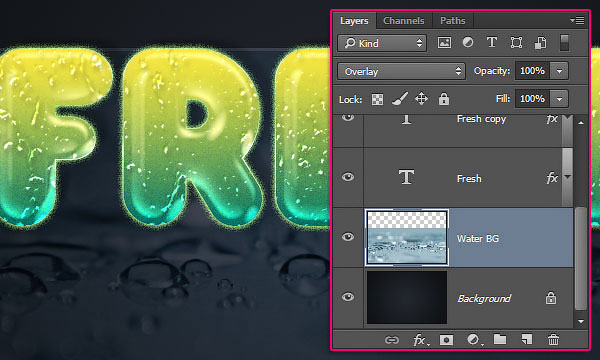Switch to the Paths tab
Screen dimensions: 600x360
453,21
